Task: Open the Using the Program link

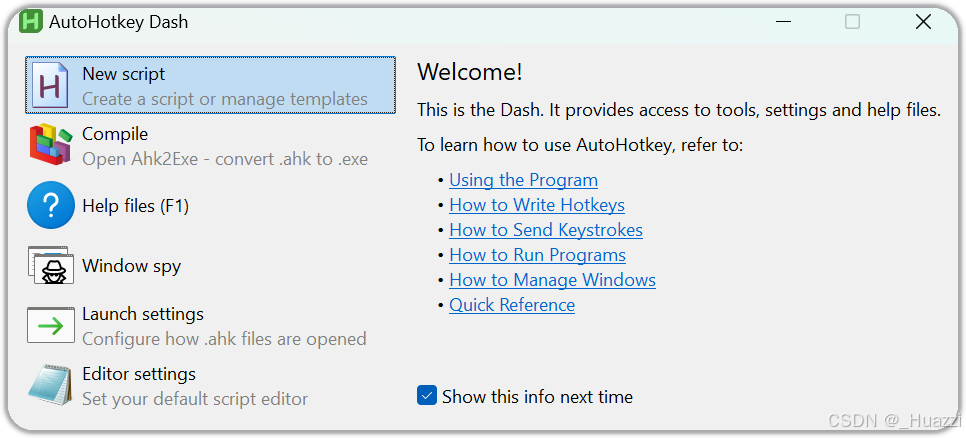Action: 523,180
